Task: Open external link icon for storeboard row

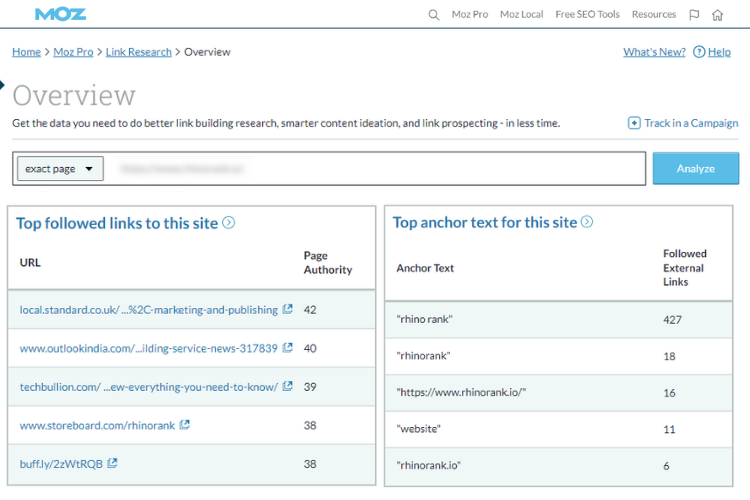Action: coord(184,424)
